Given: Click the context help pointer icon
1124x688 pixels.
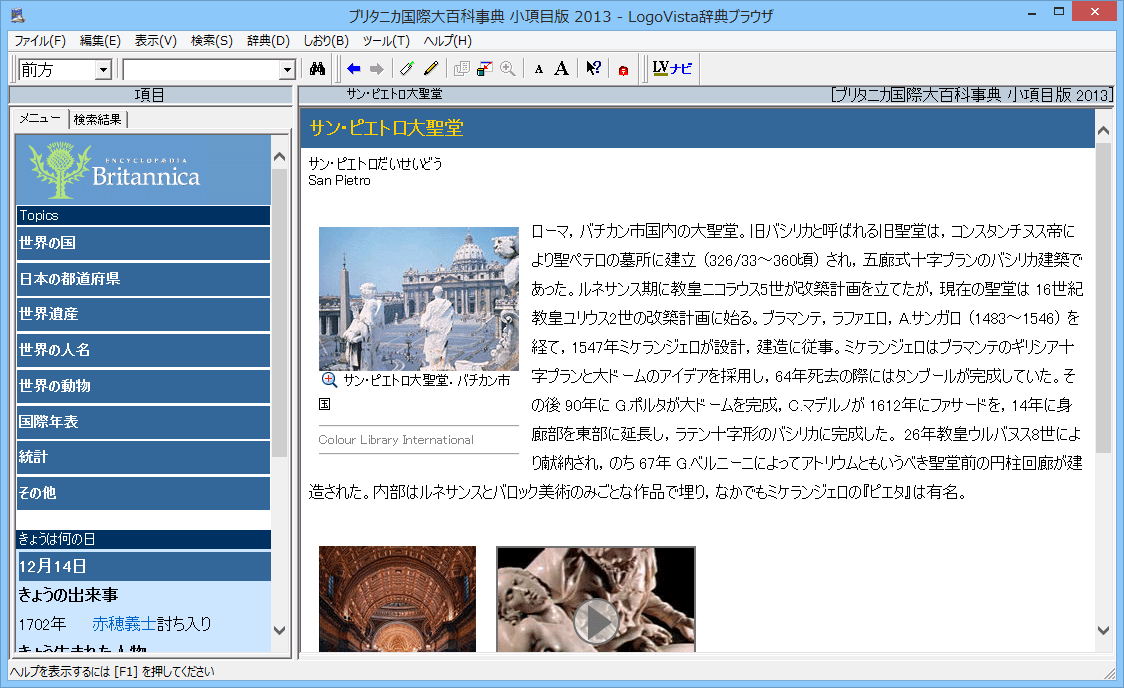Looking at the screenshot, I should click(x=593, y=69).
